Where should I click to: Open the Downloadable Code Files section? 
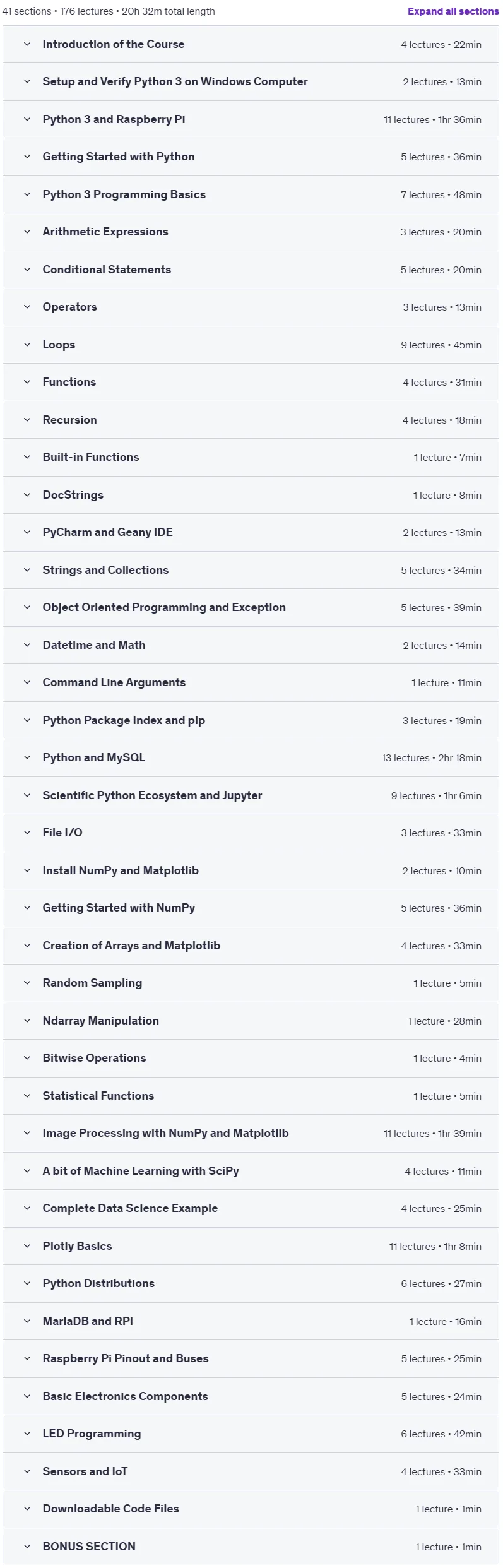tap(251, 1509)
